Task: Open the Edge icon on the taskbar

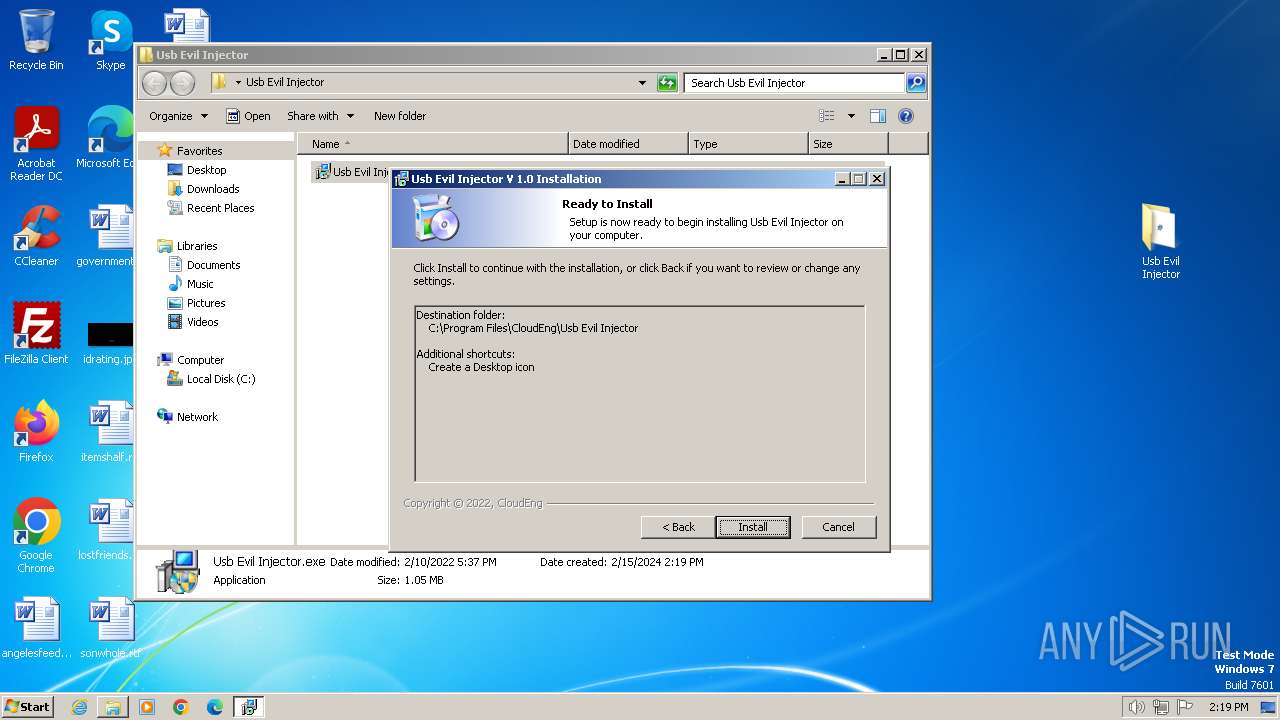Action: pos(215,707)
